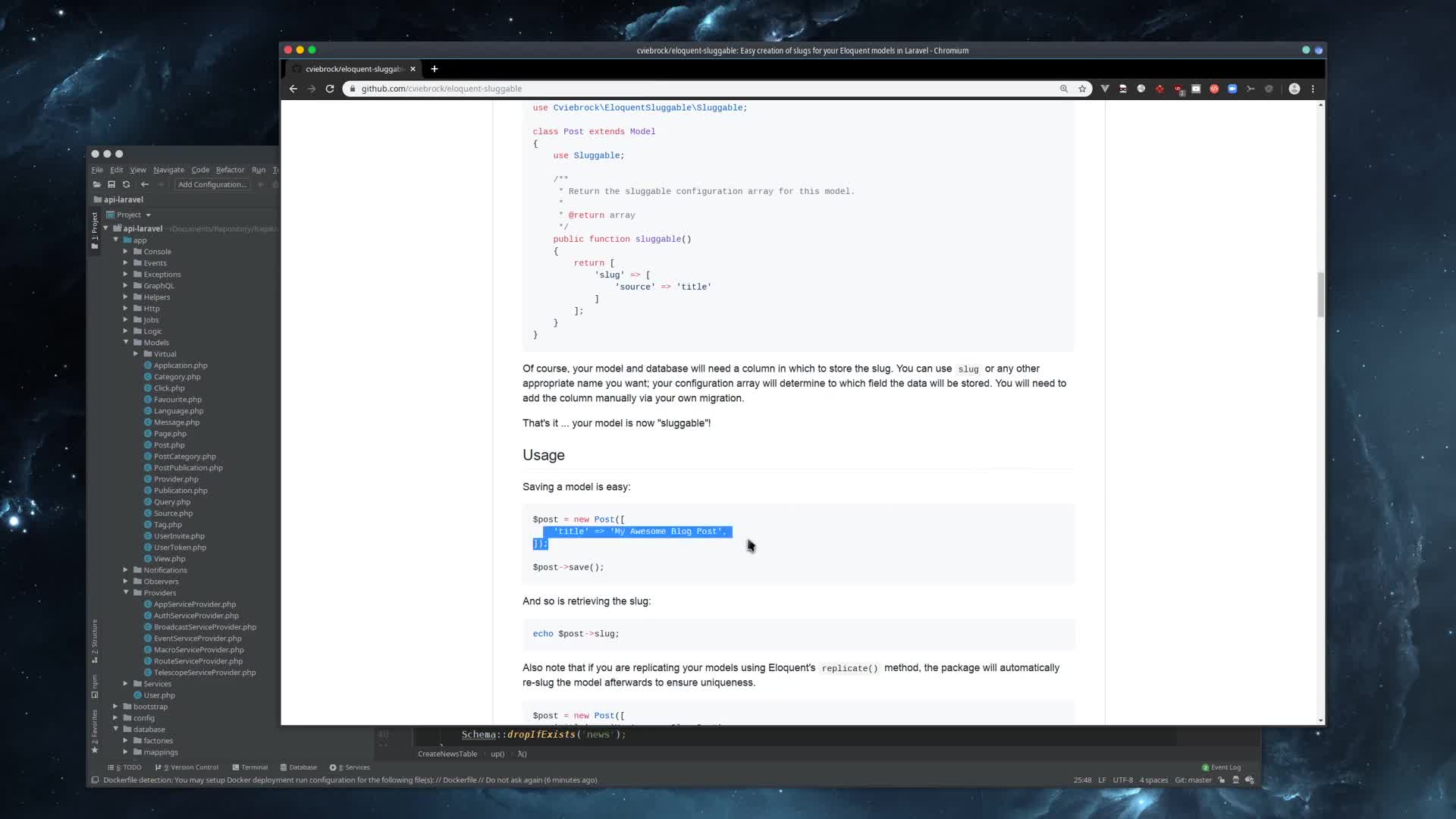This screenshot has height=819, width=1456.
Task: Open the Database tool window
Action: tap(298, 767)
